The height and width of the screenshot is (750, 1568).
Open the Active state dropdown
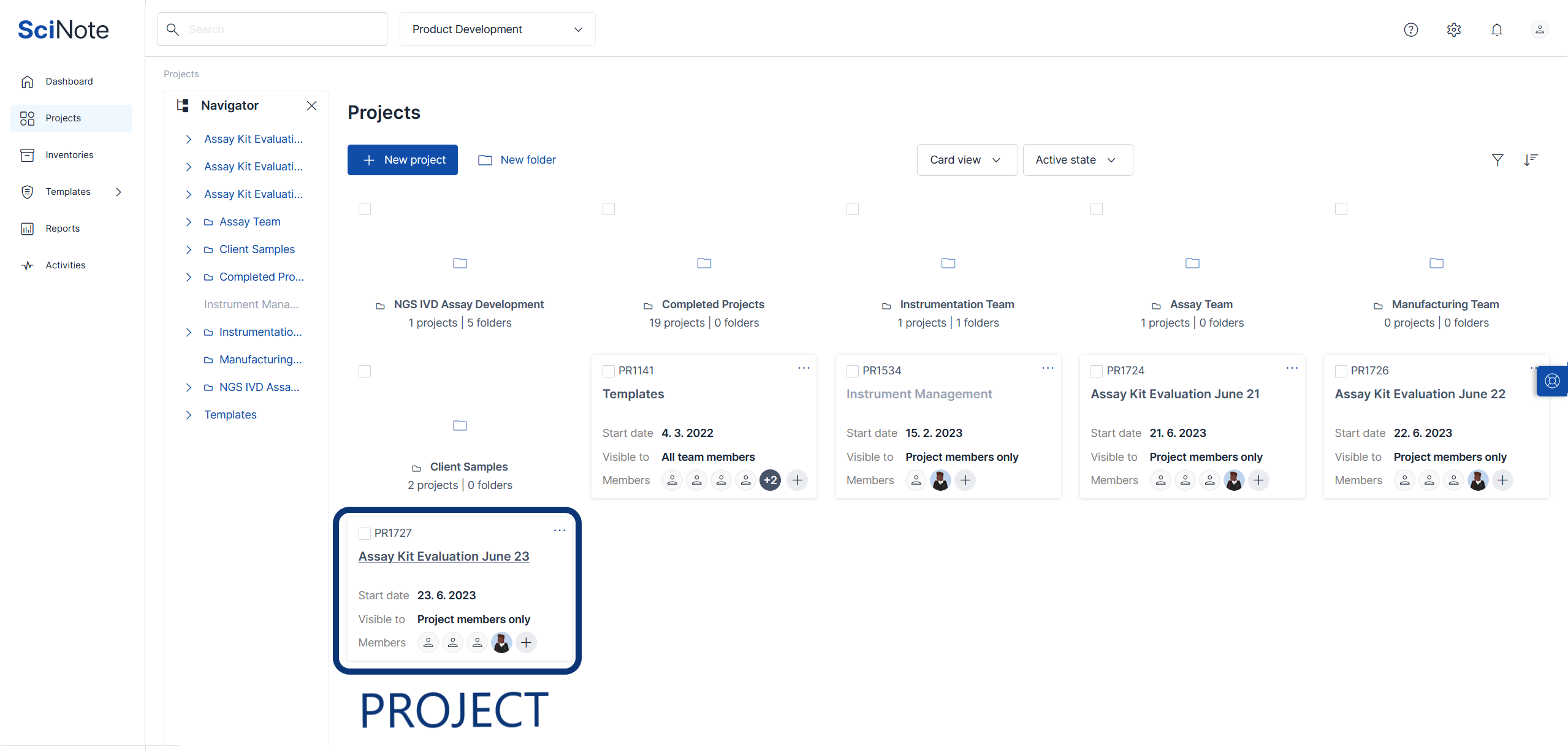(x=1076, y=160)
